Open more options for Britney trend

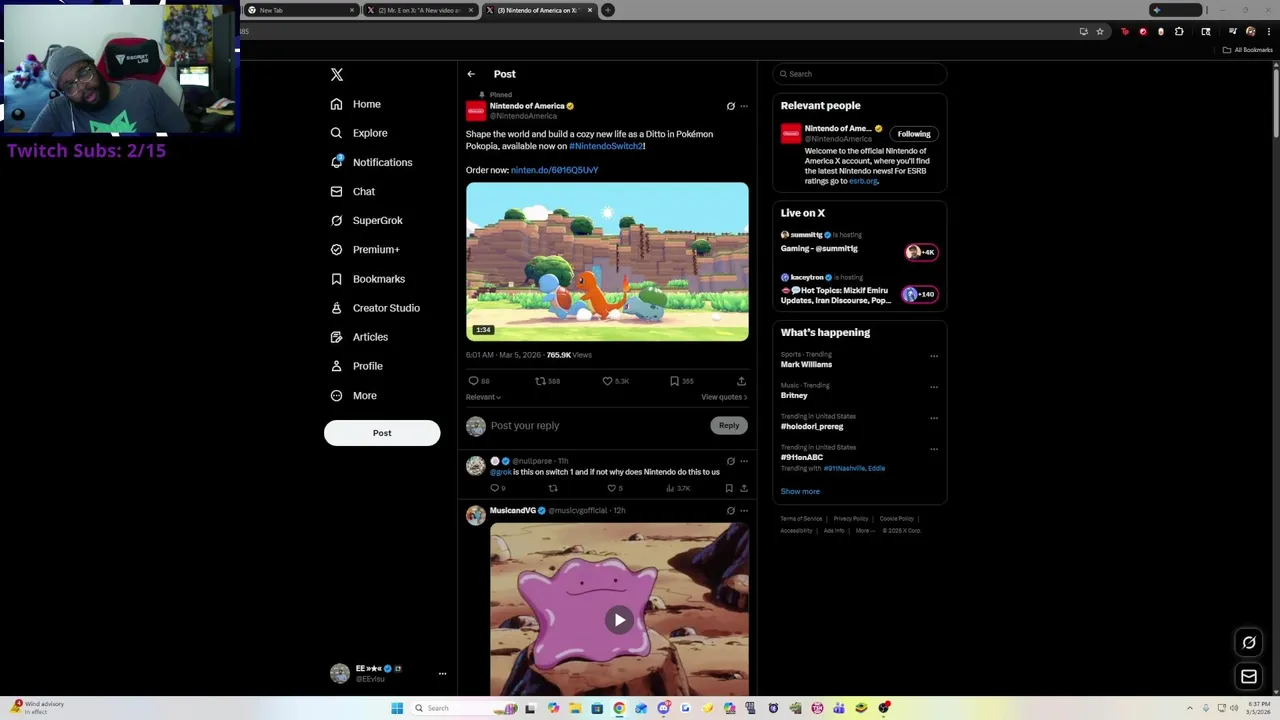(x=934, y=387)
